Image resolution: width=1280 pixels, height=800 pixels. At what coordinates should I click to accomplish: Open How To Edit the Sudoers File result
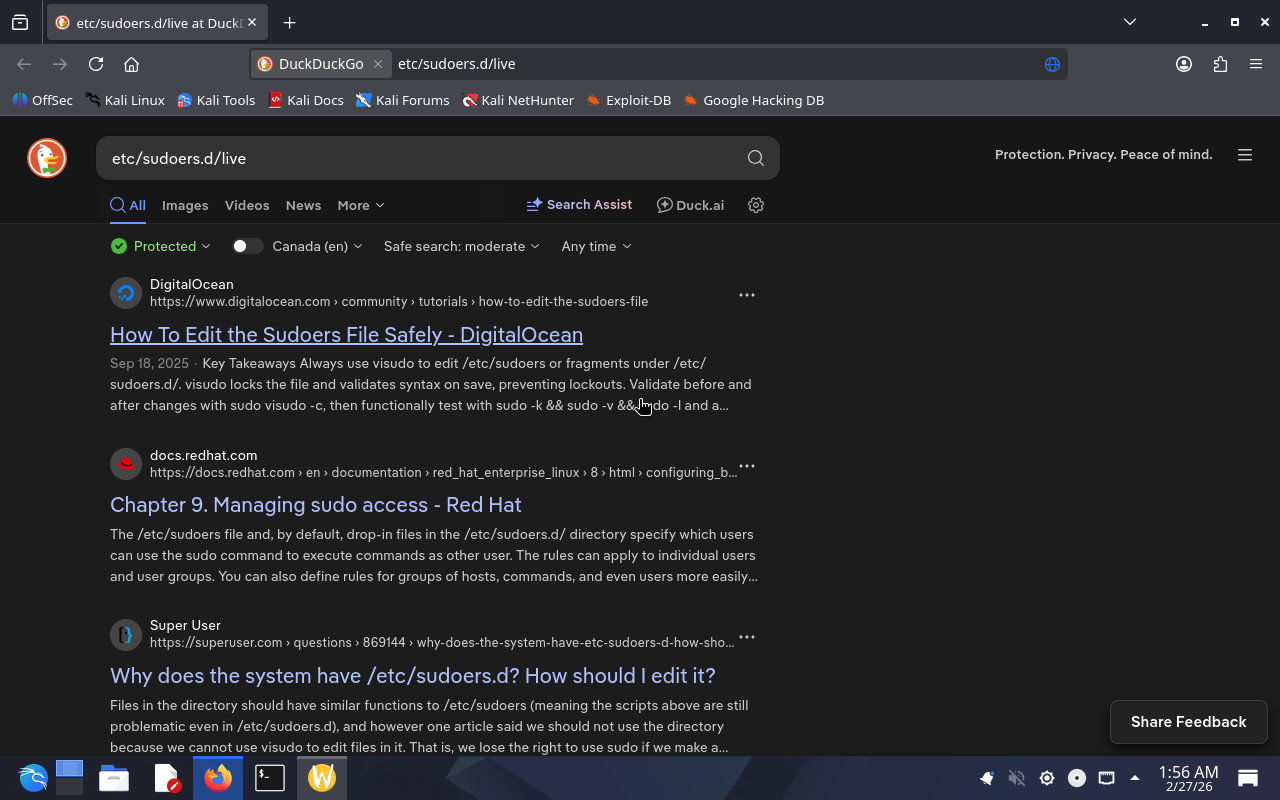coord(346,334)
